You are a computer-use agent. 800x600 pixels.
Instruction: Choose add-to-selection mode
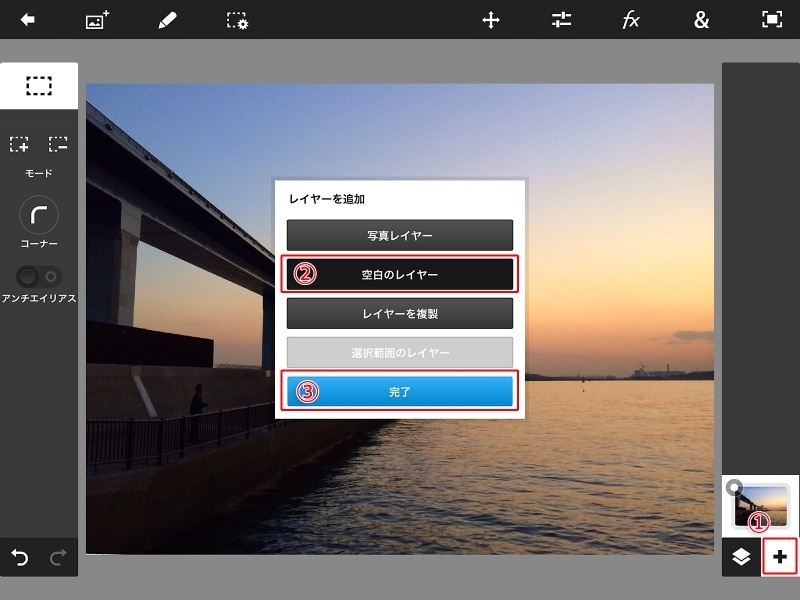(x=20, y=145)
